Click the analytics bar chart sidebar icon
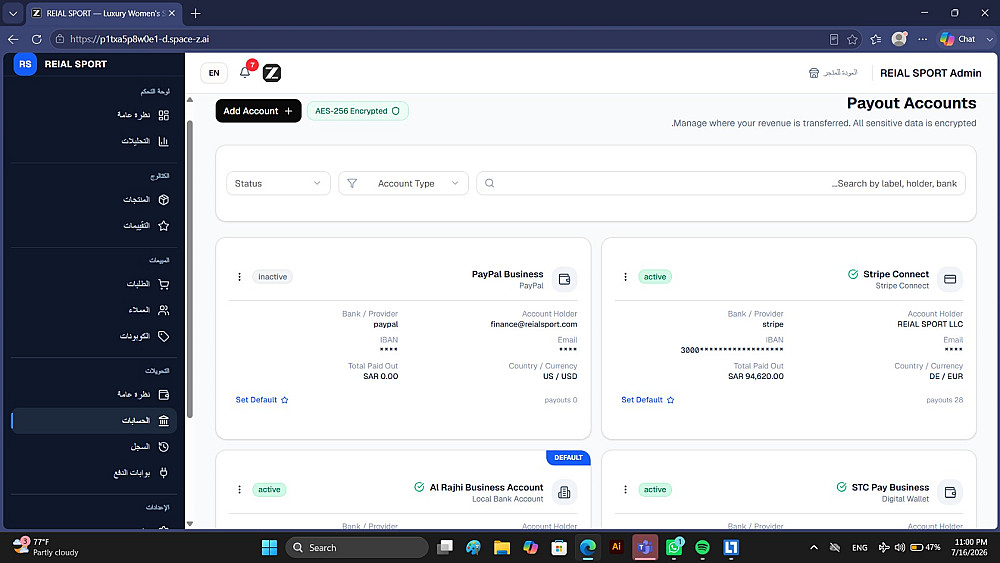This screenshot has width=1000, height=563. click(163, 141)
